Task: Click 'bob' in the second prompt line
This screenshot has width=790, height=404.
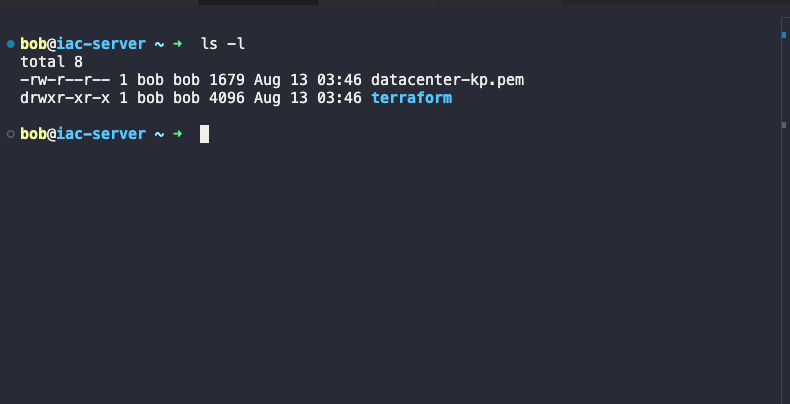Action: pos(33,134)
